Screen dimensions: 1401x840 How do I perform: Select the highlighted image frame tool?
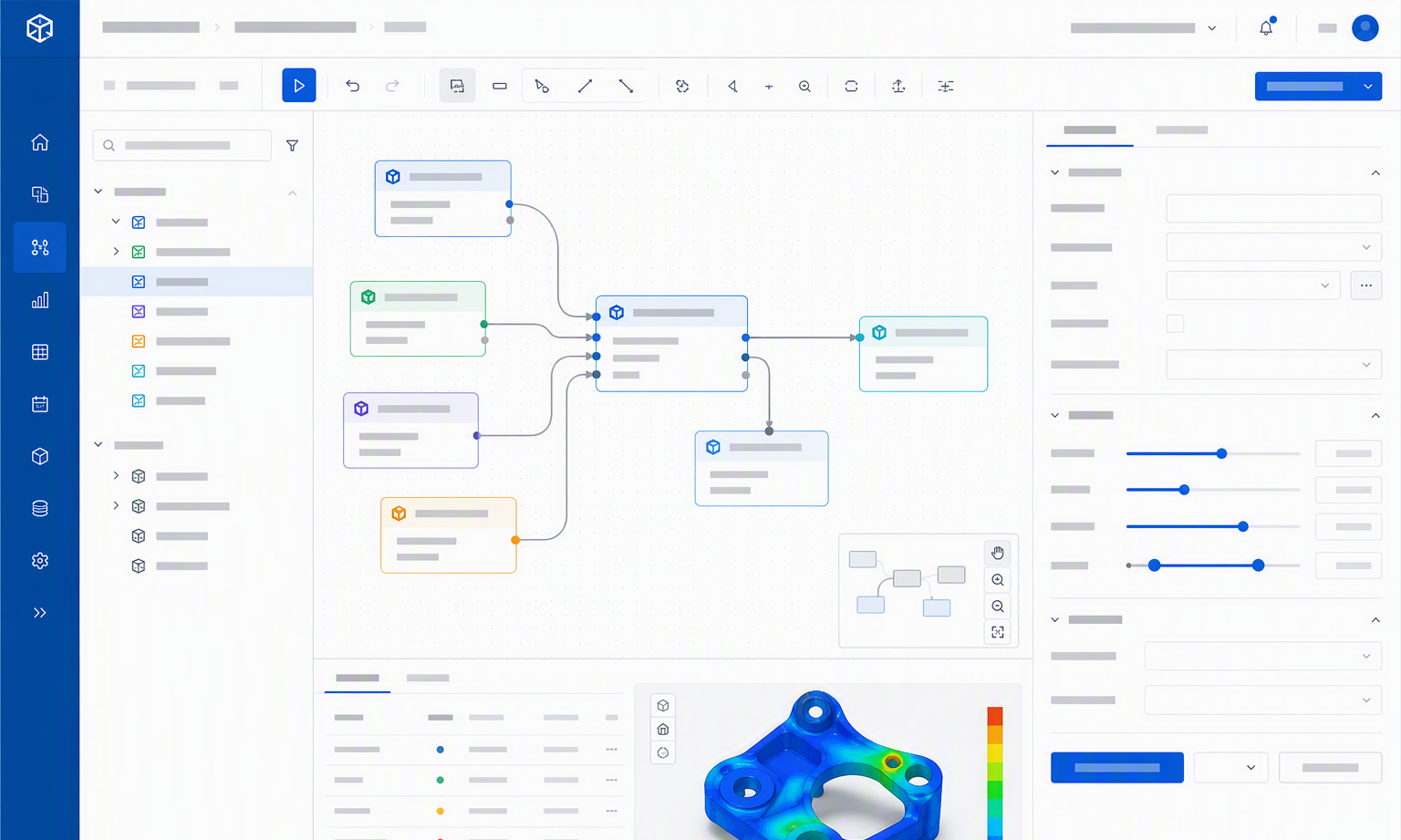[457, 86]
